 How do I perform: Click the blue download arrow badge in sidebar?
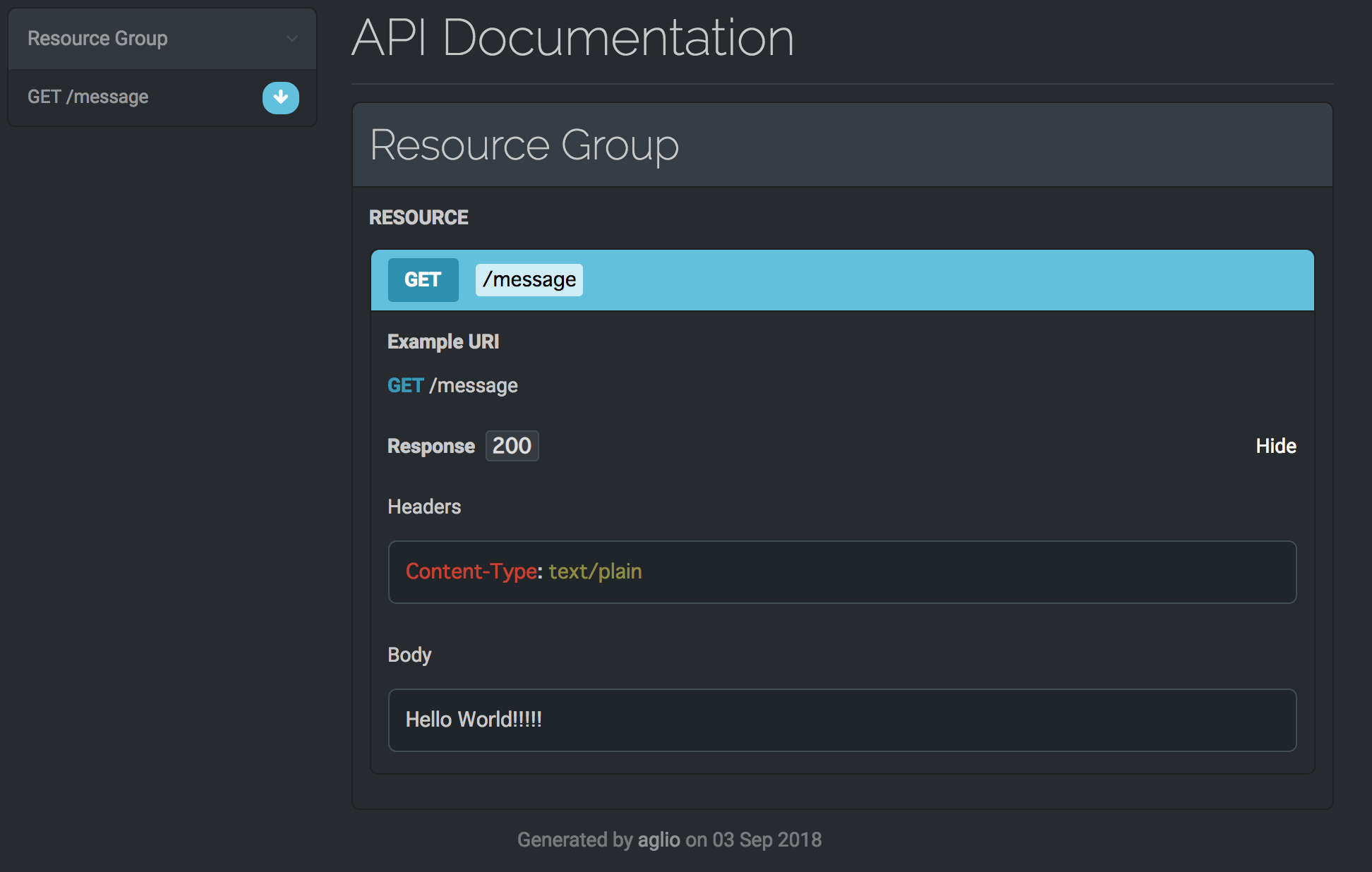(280, 97)
